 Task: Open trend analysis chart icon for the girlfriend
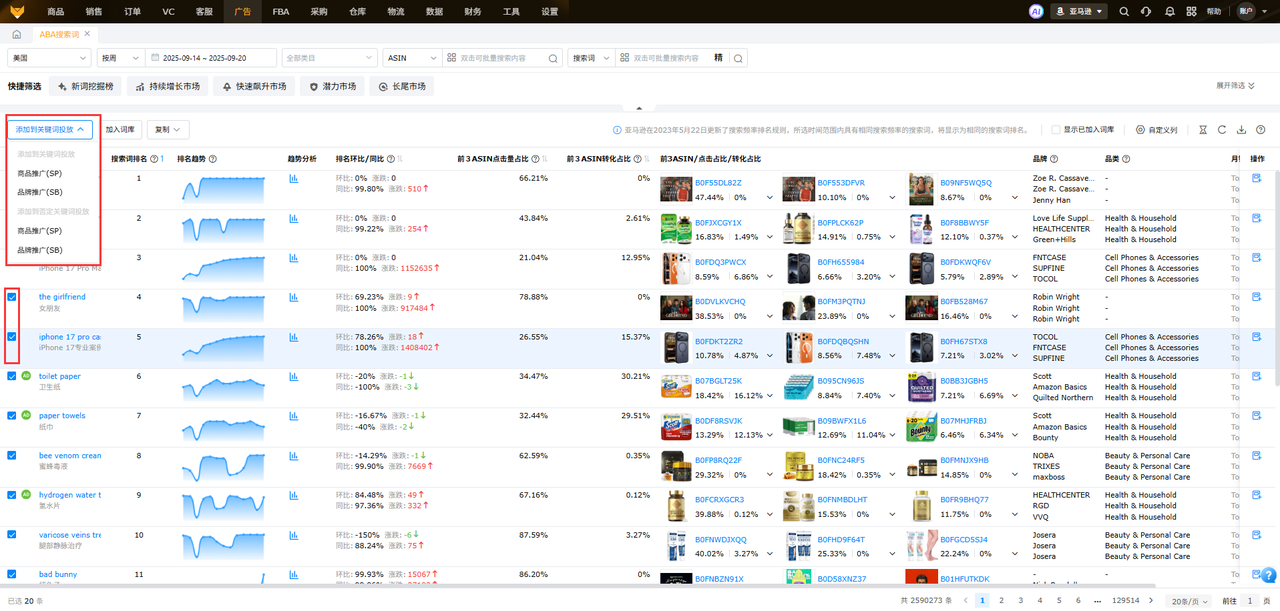tap(294, 297)
